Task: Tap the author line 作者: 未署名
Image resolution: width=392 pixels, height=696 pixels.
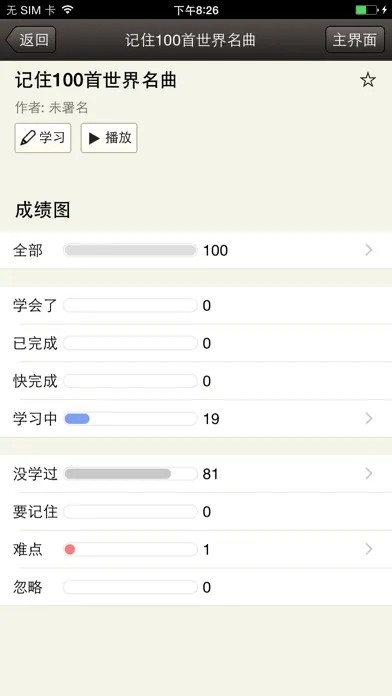Action: pyautogui.click(x=51, y=107)
